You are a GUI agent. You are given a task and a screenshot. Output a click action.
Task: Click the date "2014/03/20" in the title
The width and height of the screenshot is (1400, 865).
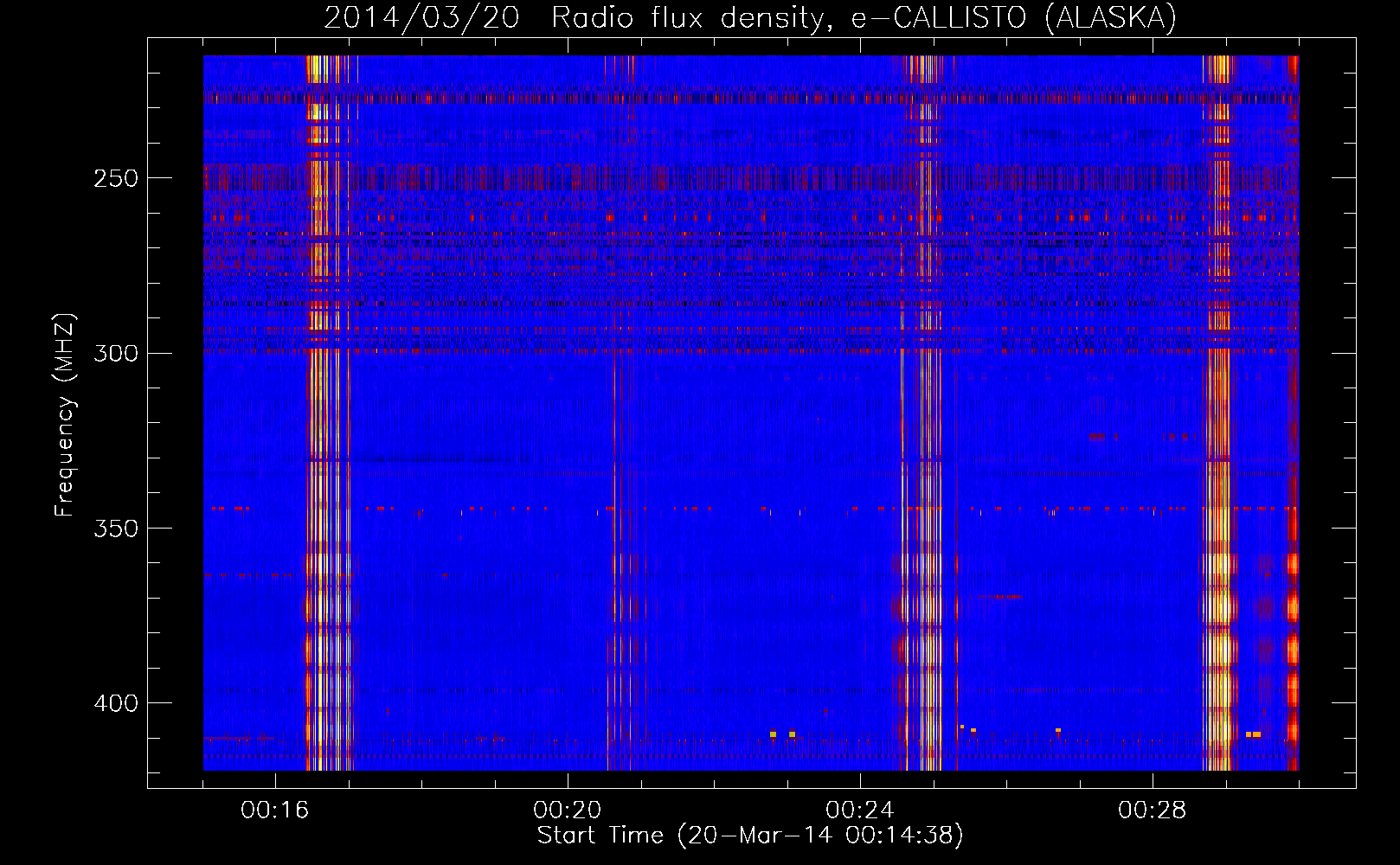[421, 17]
